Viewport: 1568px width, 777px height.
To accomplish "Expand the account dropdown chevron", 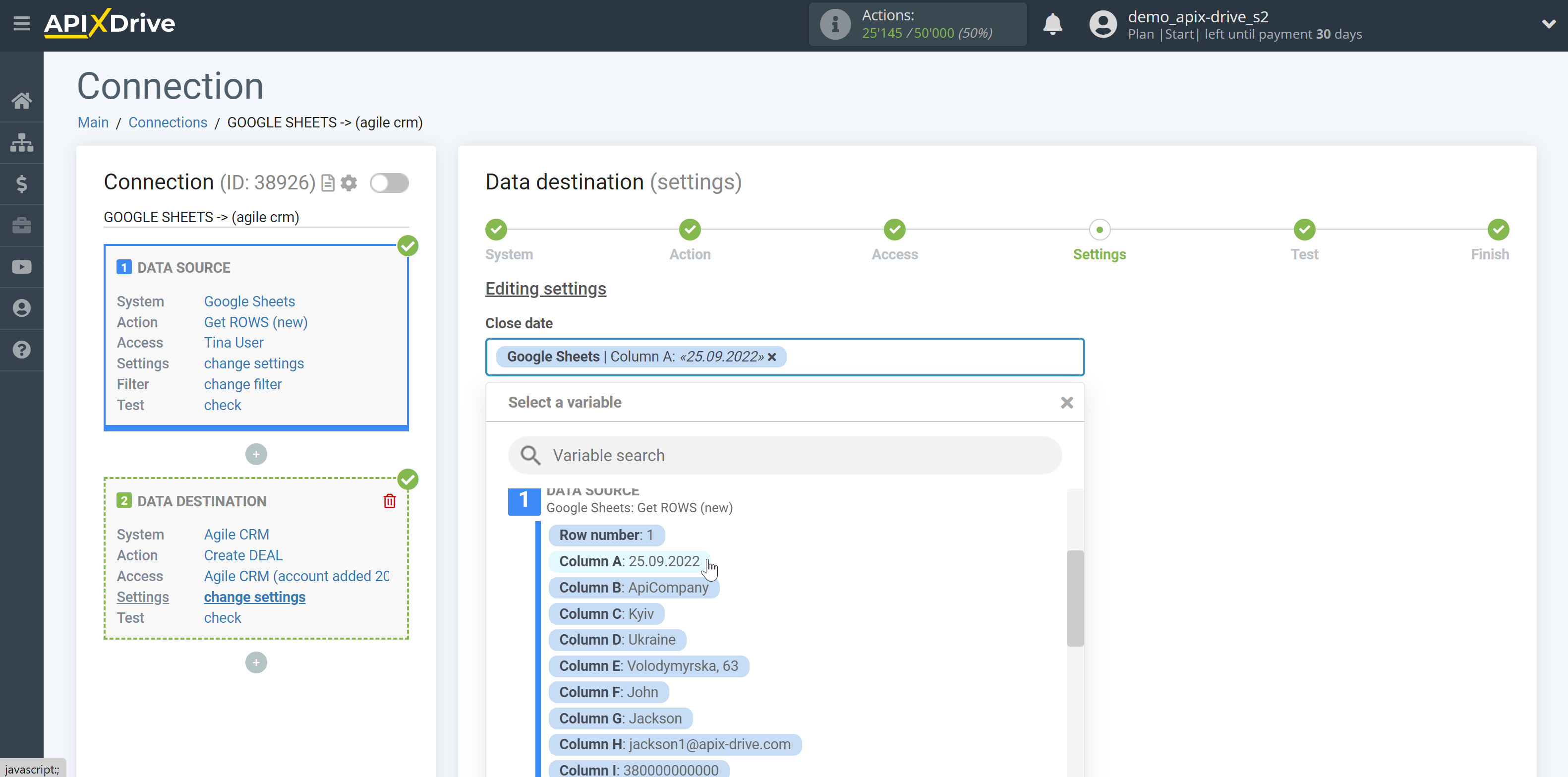I will 1549,24.
